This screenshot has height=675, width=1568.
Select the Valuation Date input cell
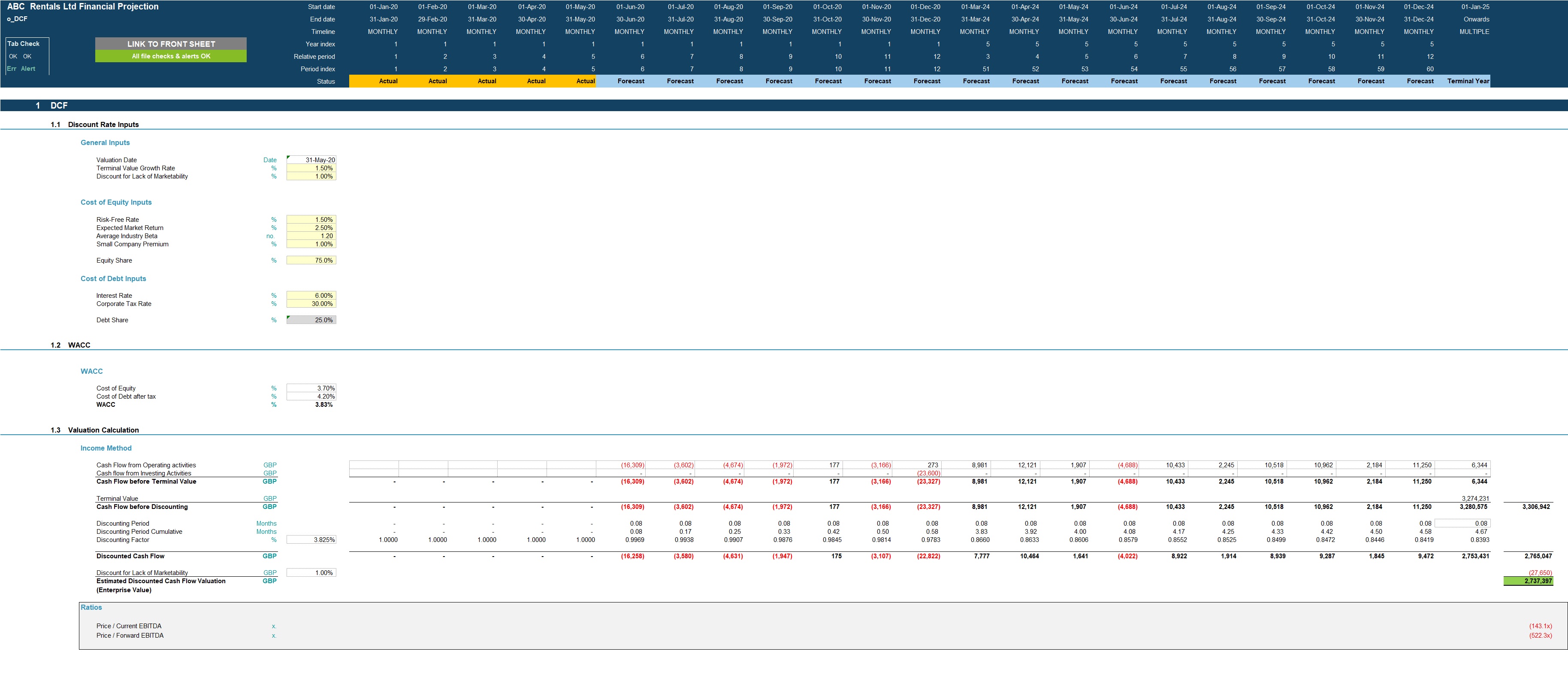(x=311, y=160)
